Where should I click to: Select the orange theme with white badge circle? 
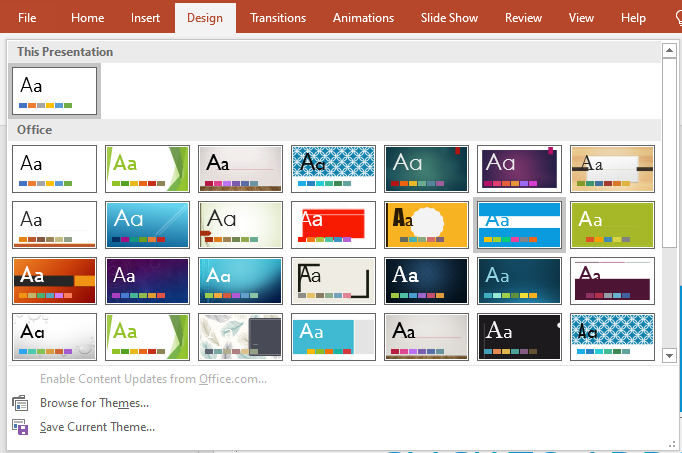coord(427,225)
